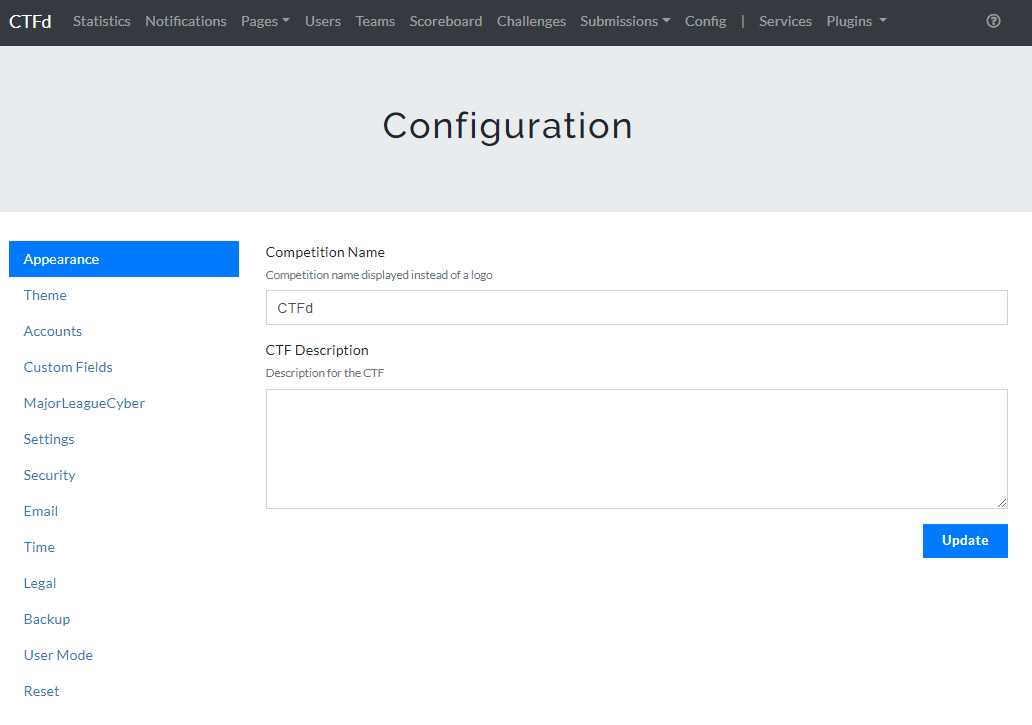Screen dimensions: 1032x725
Task: Switch to the Accounts tab
Action: [x=53, y=331]
